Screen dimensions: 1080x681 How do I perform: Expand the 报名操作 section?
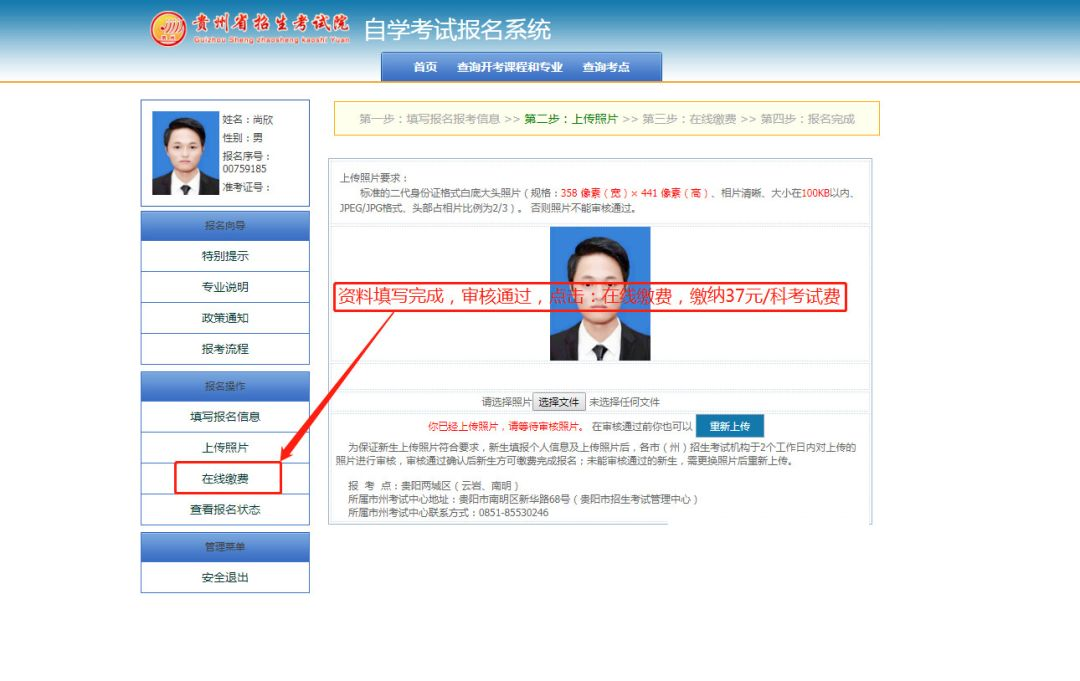pyautogui.click(x=224, y=385)
